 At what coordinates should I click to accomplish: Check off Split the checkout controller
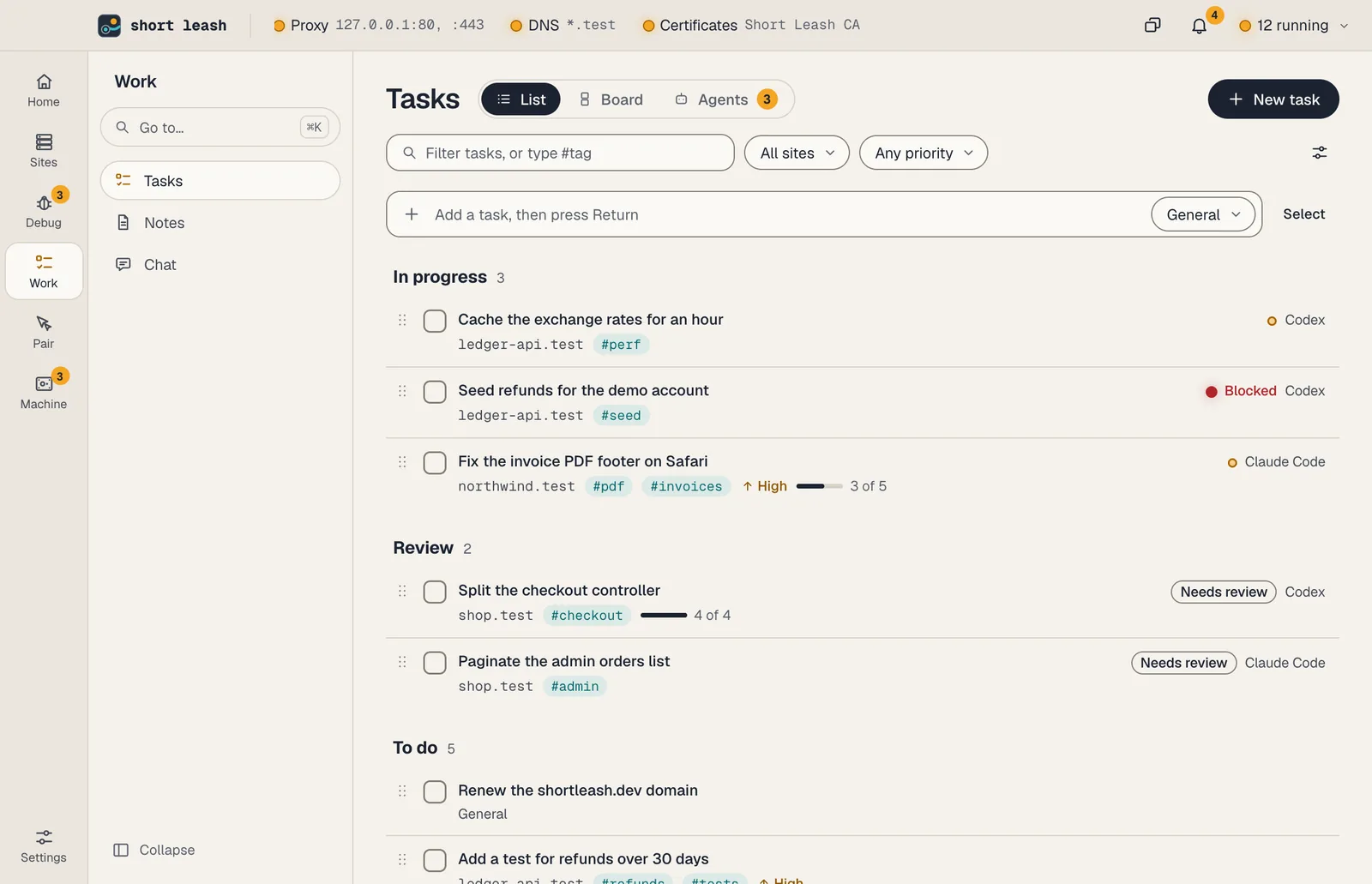(435, 592)
